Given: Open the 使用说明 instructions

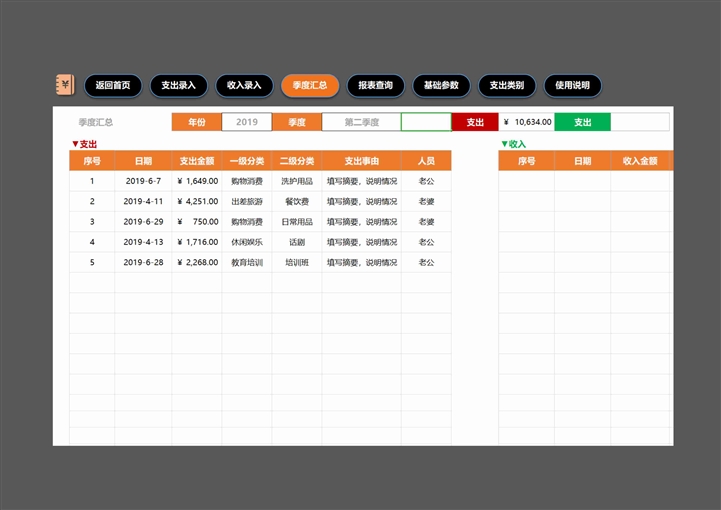Looking at the screenshot, I should click(572, 86).
